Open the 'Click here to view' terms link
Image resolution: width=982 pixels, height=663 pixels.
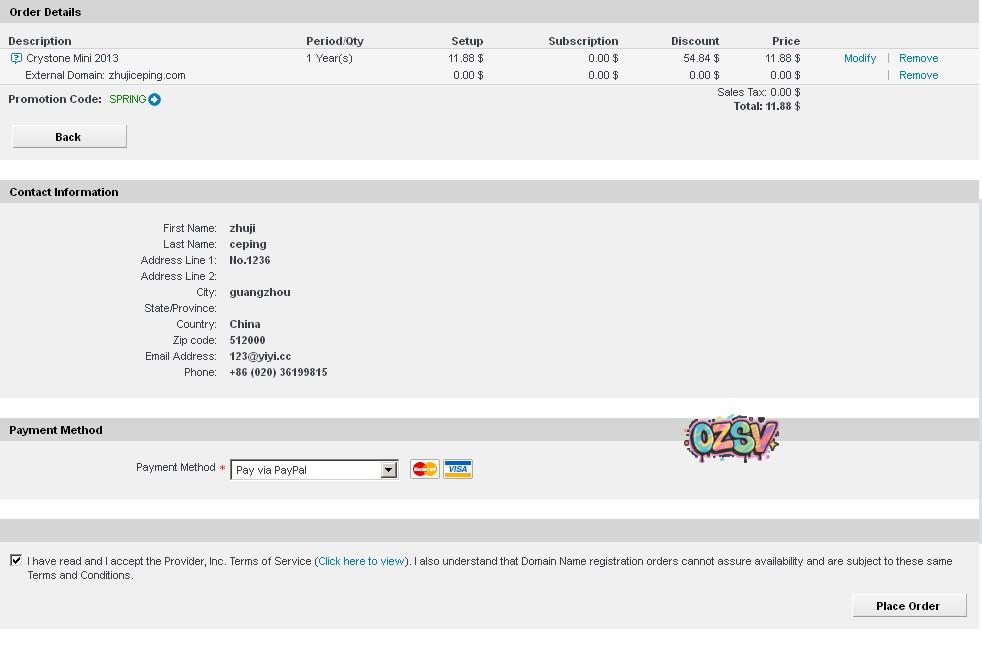tap(361, 561)
